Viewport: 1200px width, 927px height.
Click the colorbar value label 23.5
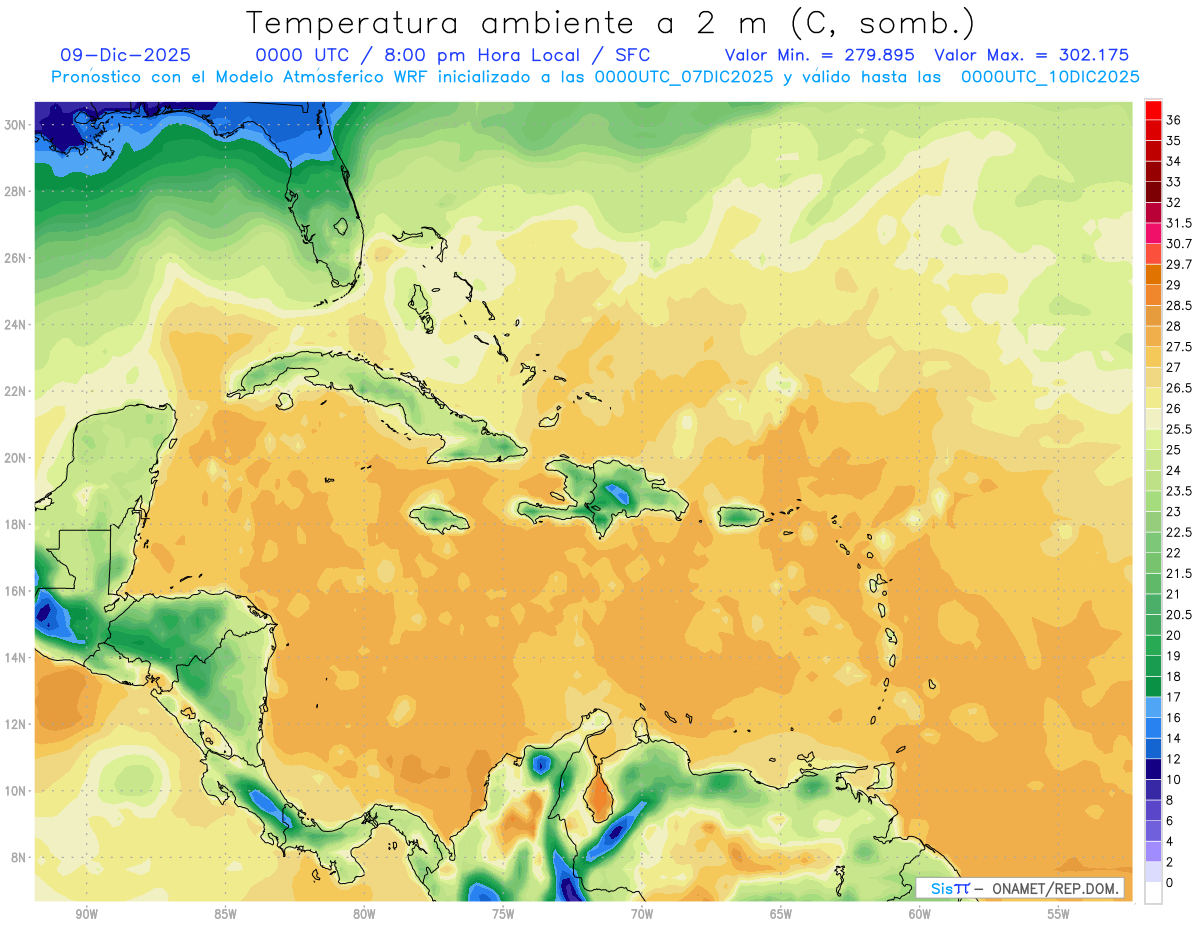1179,491
